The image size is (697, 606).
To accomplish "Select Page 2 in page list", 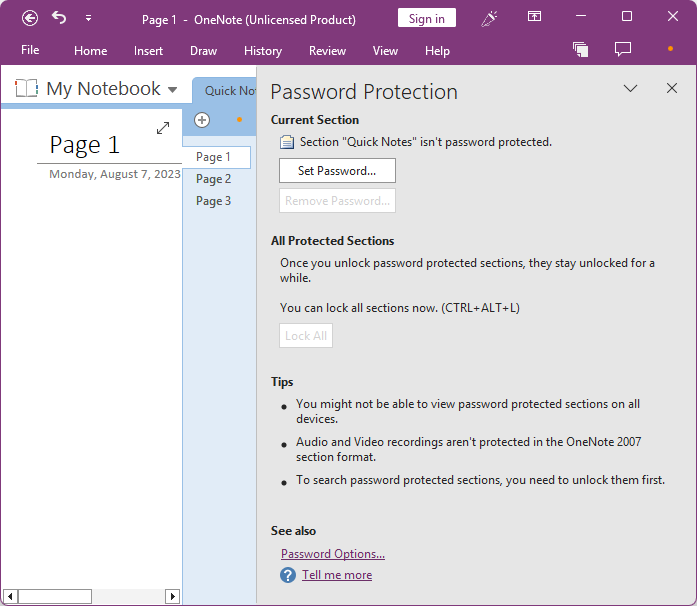I will click(213, 179).
